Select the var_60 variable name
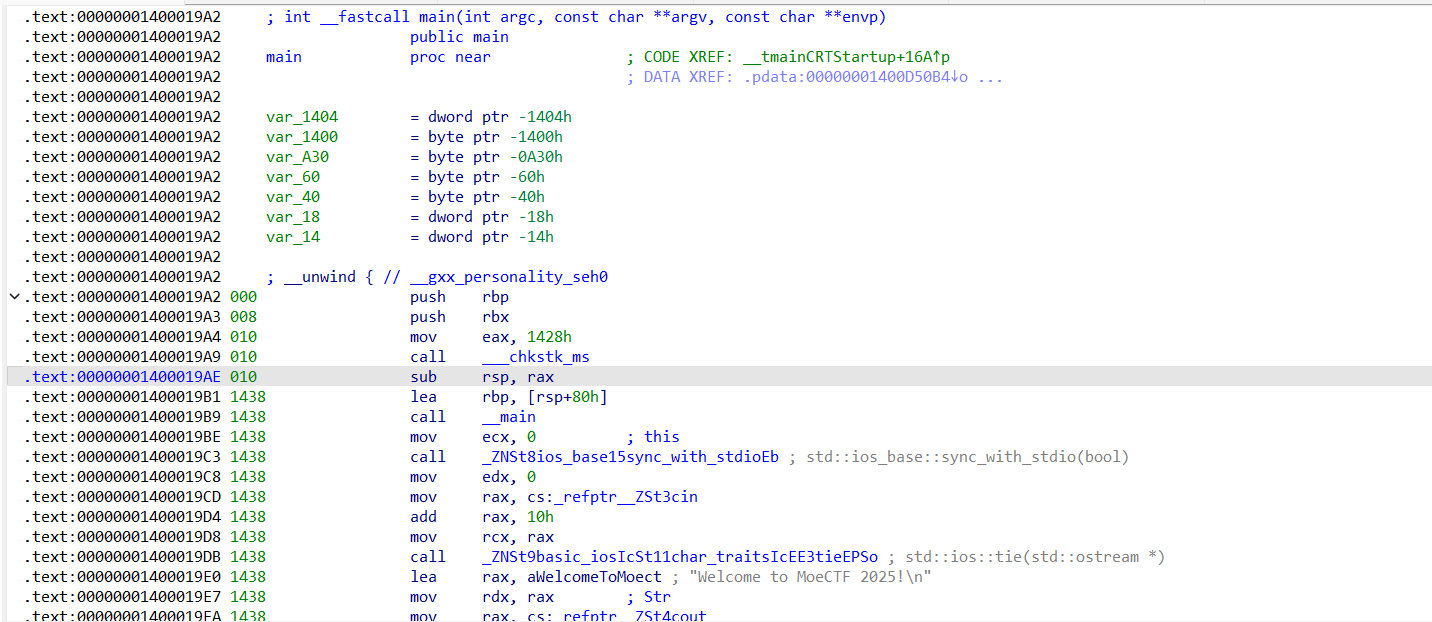Viewport: 1432px width, 622px height. click(x=293, y=177)
